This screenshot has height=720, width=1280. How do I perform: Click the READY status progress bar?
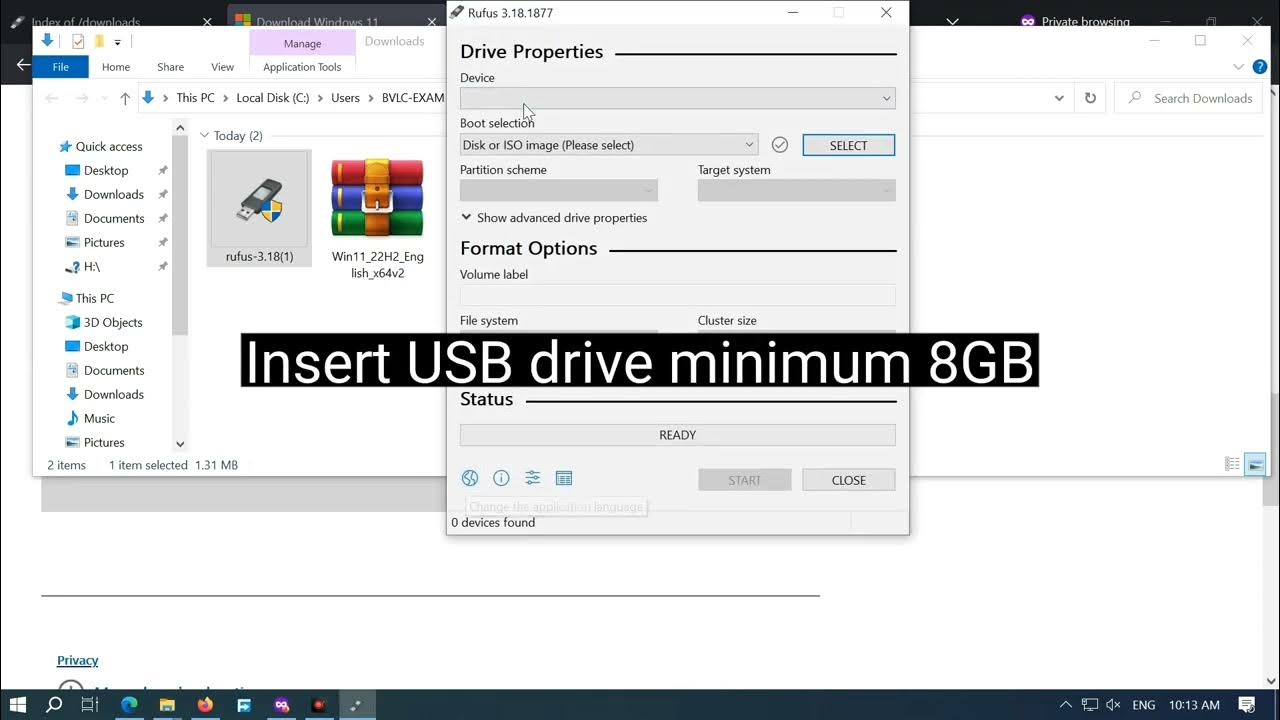point(677,435)
